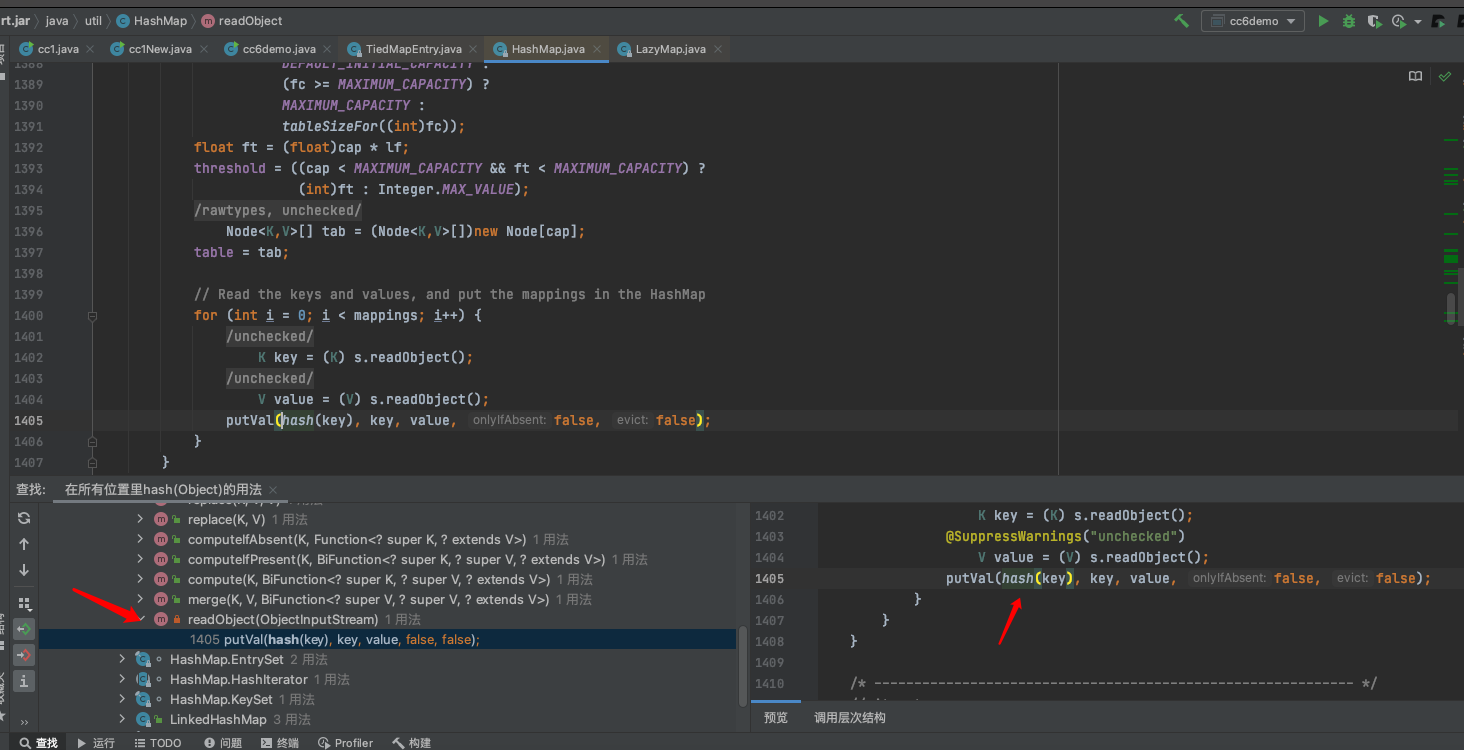Toggle the usage info 'i' button

pyautogui.click(x=24, y=681)
